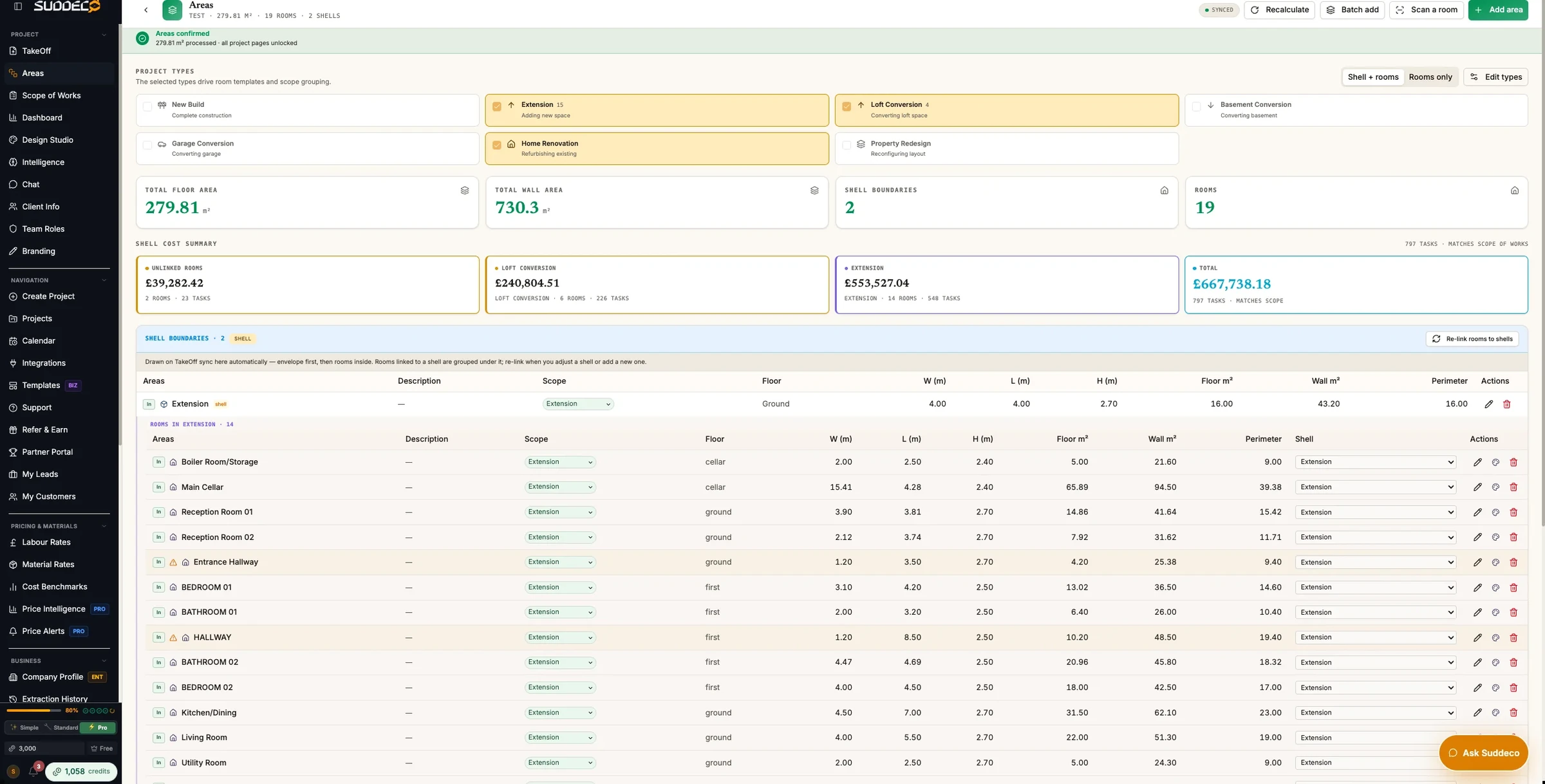Click the warning triangle on the HALLWAY row

pyautogui.click(x=173, y=637)
